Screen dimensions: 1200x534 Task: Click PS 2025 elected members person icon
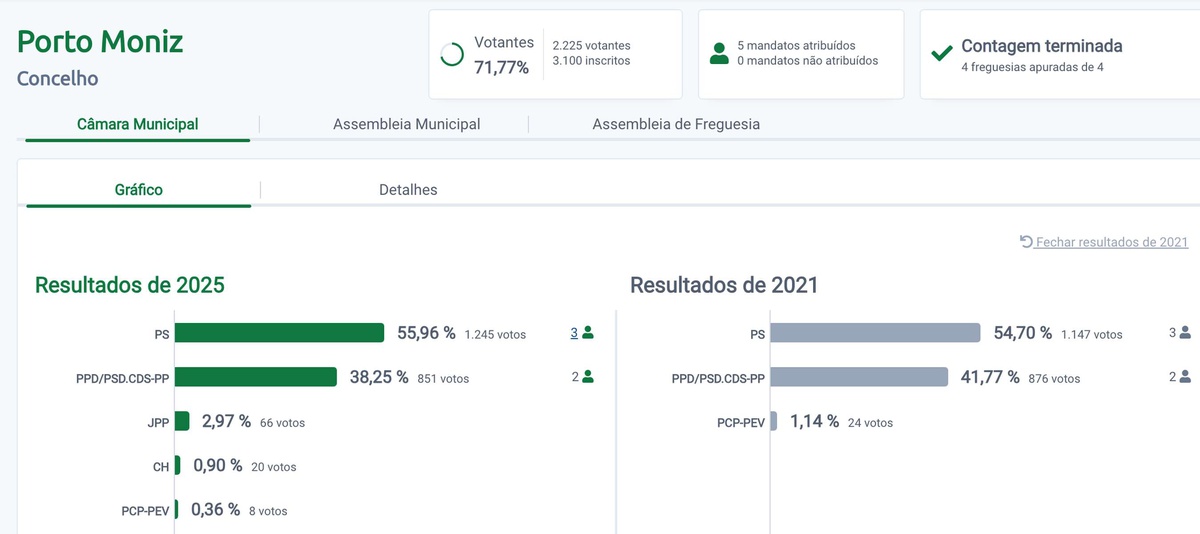pos(588,333)
